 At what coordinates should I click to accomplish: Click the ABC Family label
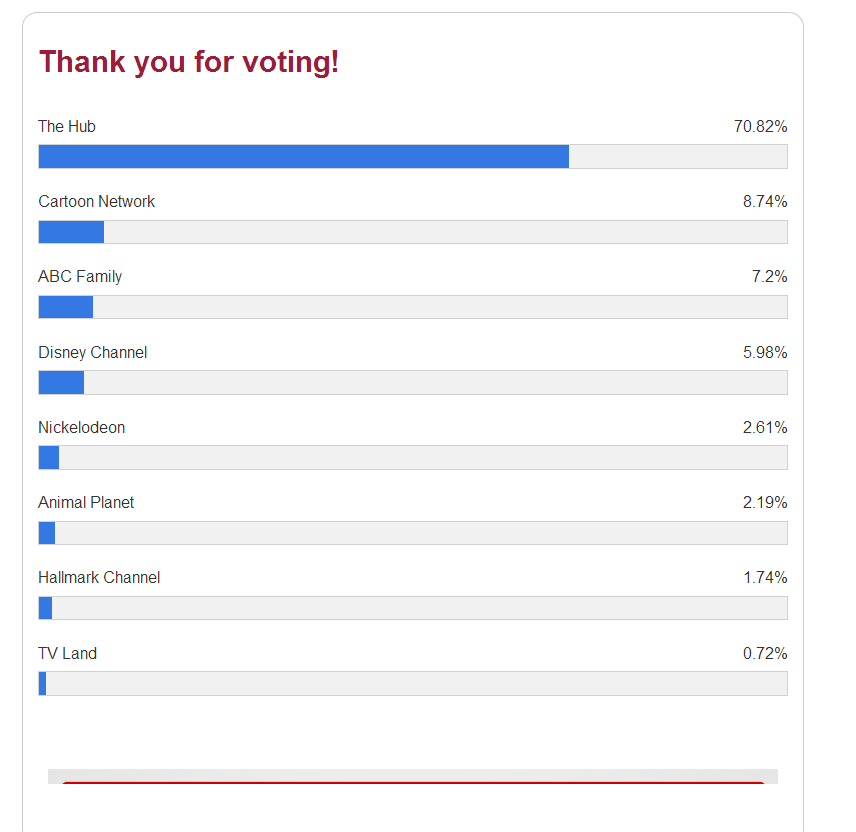pos(80,277)
